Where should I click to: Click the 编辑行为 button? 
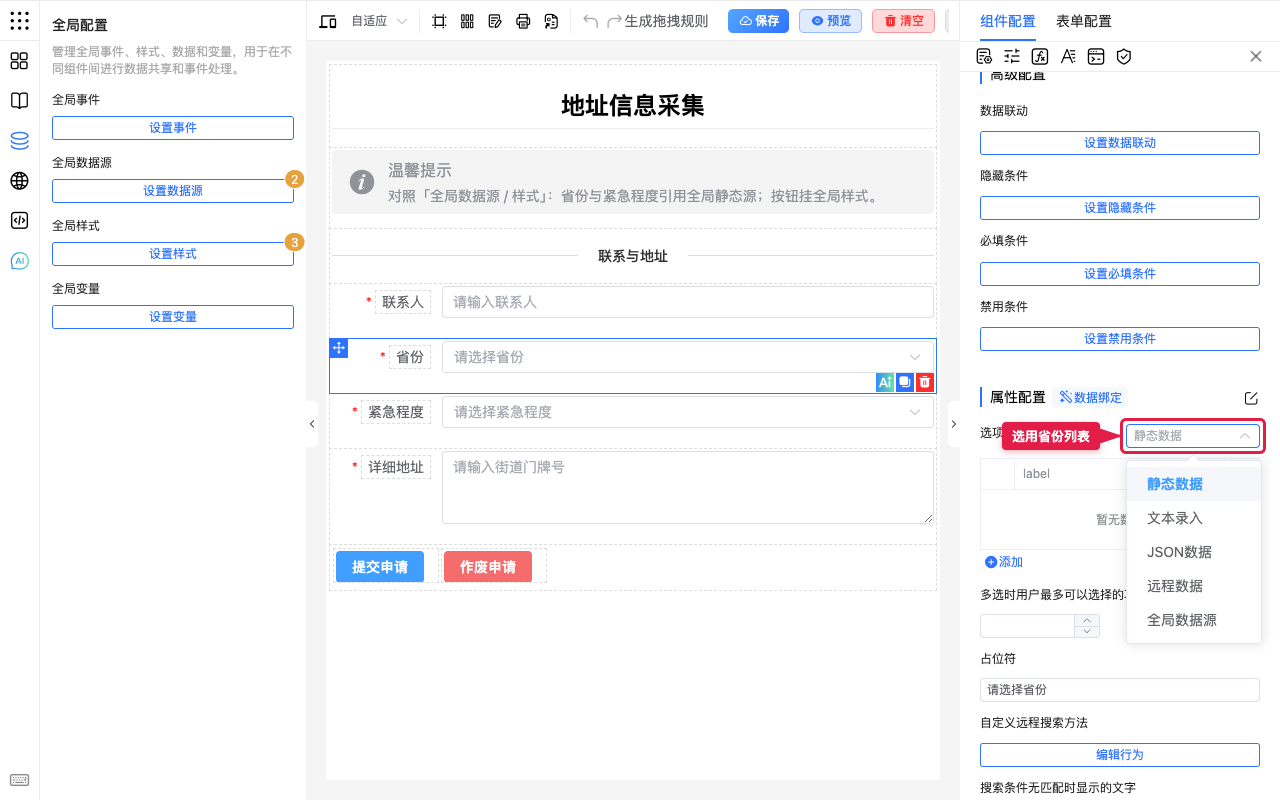coord(1120,755)
